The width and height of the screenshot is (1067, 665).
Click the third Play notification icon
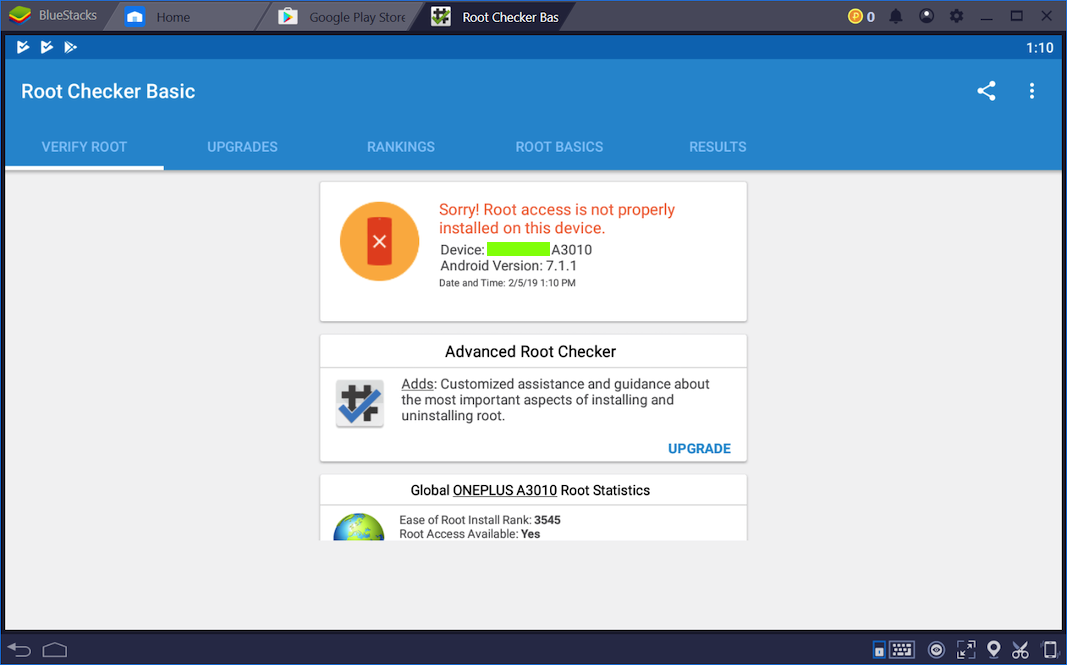click(70, 47)
